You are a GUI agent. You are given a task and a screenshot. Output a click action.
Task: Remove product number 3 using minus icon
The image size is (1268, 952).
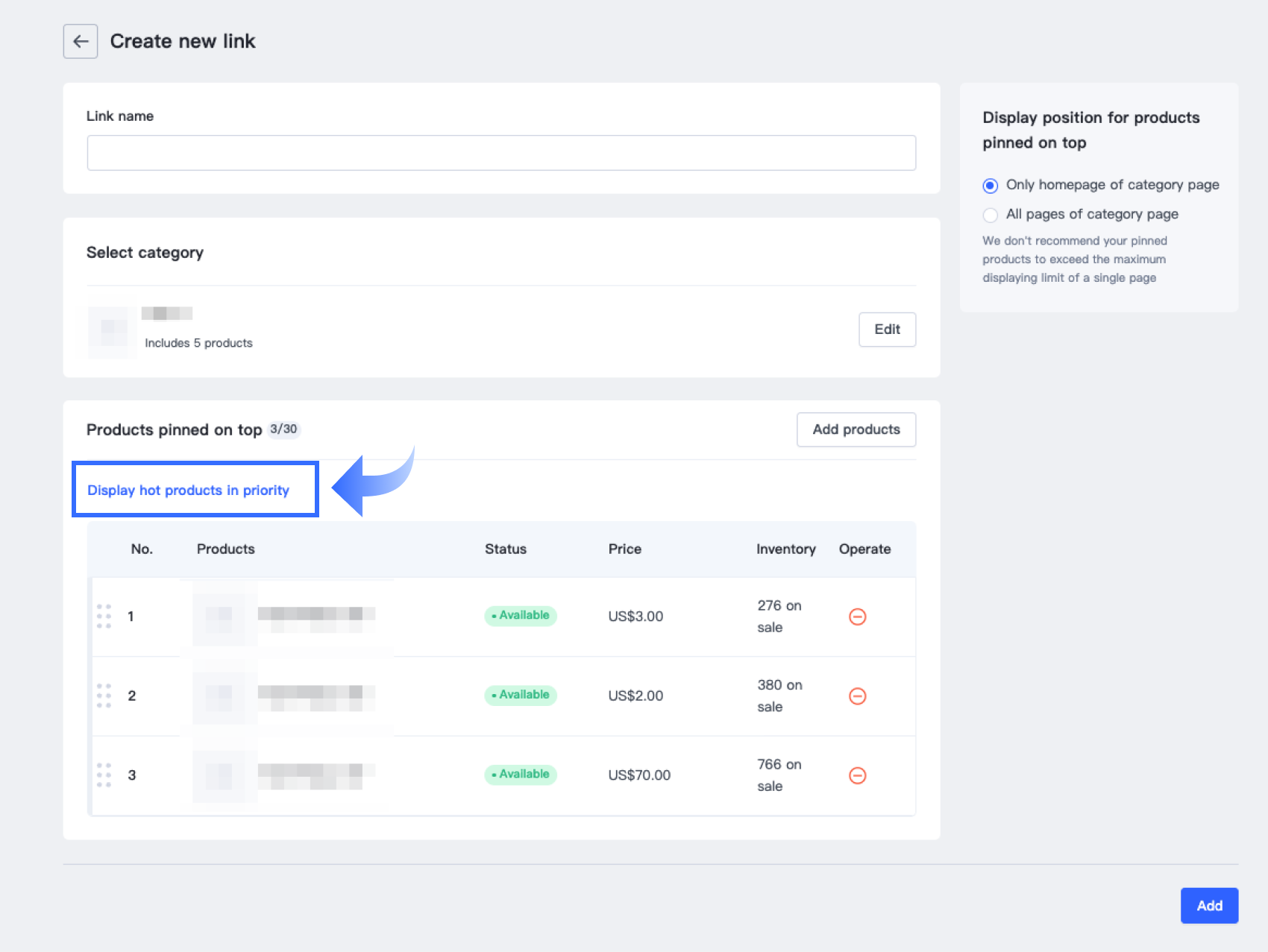tap(857, 775)
